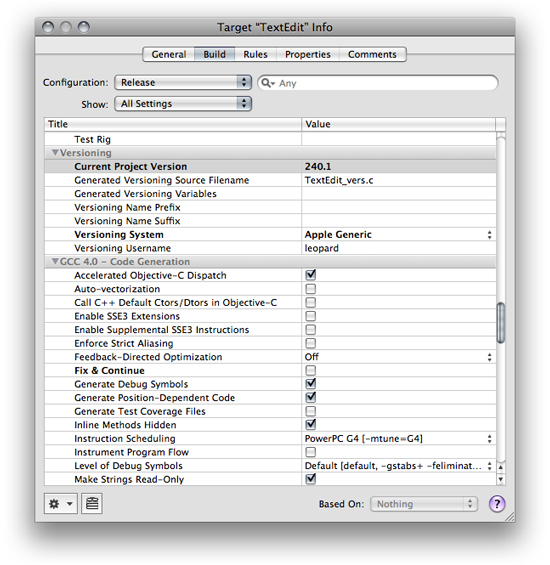Click the Value column header
This screenshot has height=565, width=550.
399,124
